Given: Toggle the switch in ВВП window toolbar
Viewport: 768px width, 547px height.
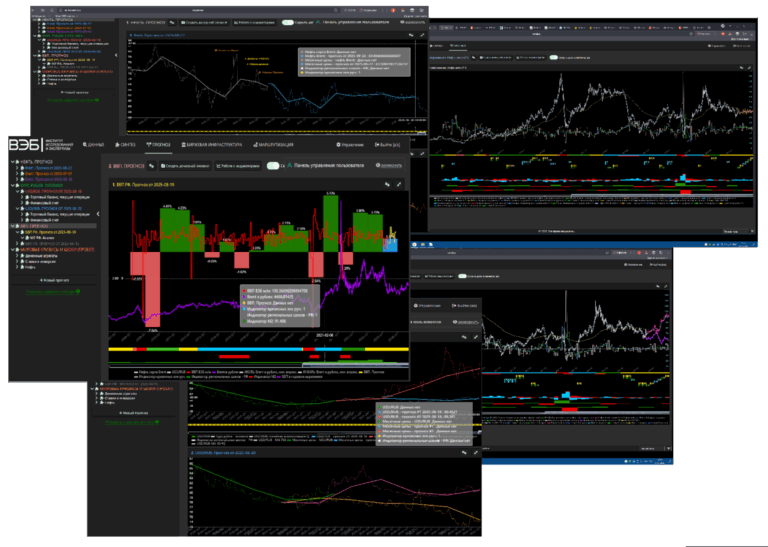Looking at the screenshot, I should (273, 166).
